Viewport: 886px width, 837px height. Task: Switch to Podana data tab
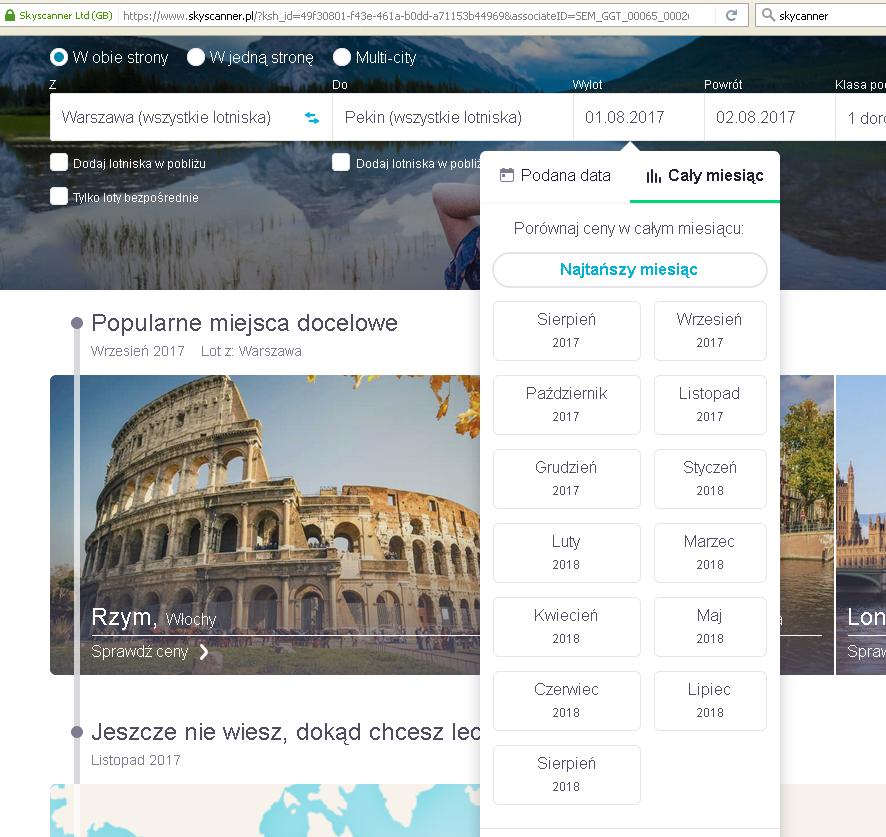click(x=555, y=176)
